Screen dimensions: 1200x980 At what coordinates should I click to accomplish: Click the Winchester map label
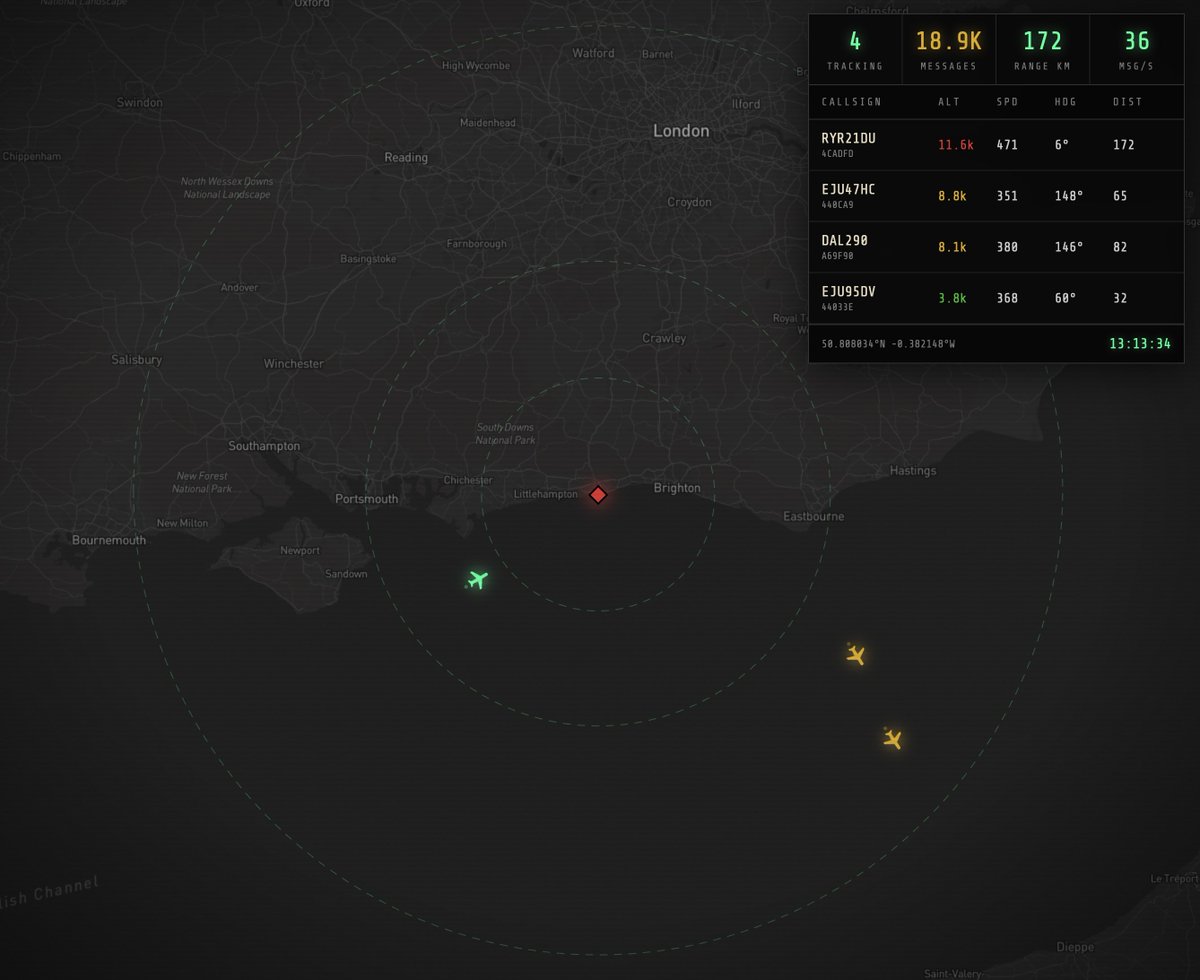(x=294, y=364)
